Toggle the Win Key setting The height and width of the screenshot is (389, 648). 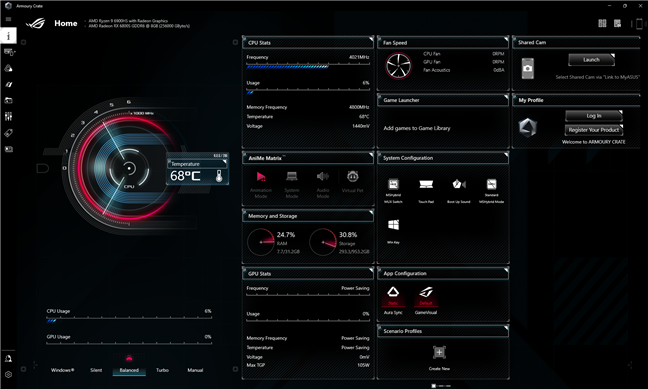click(x=393, y=231)
